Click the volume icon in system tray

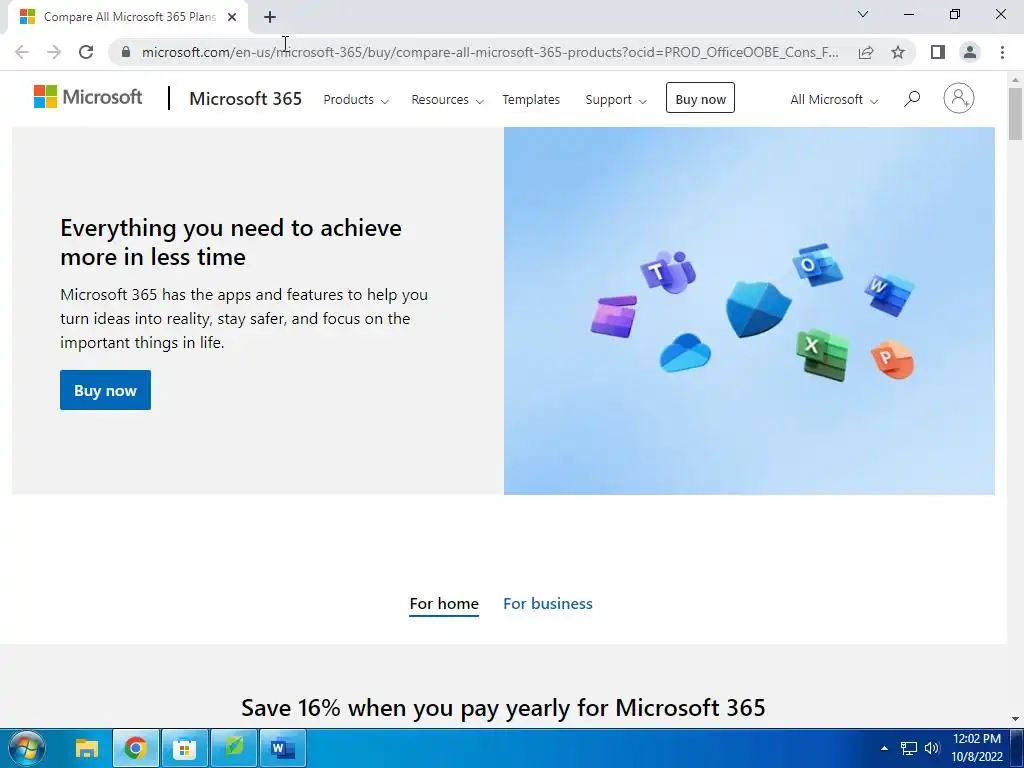932,748
